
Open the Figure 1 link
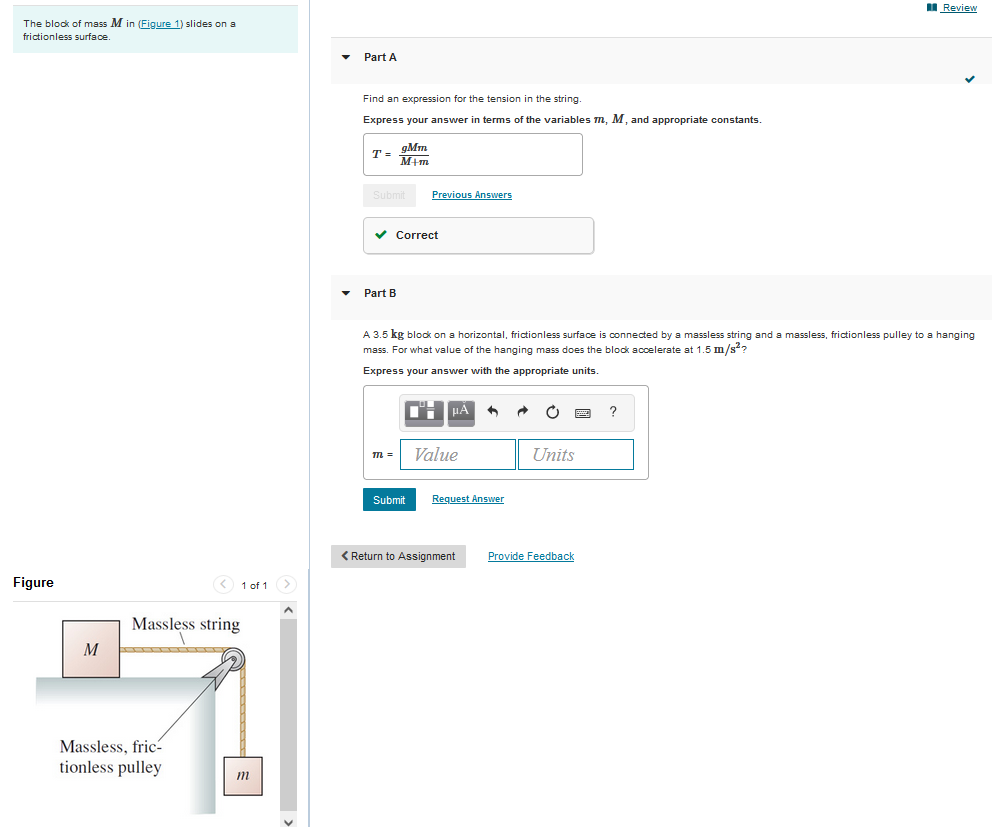158,23
